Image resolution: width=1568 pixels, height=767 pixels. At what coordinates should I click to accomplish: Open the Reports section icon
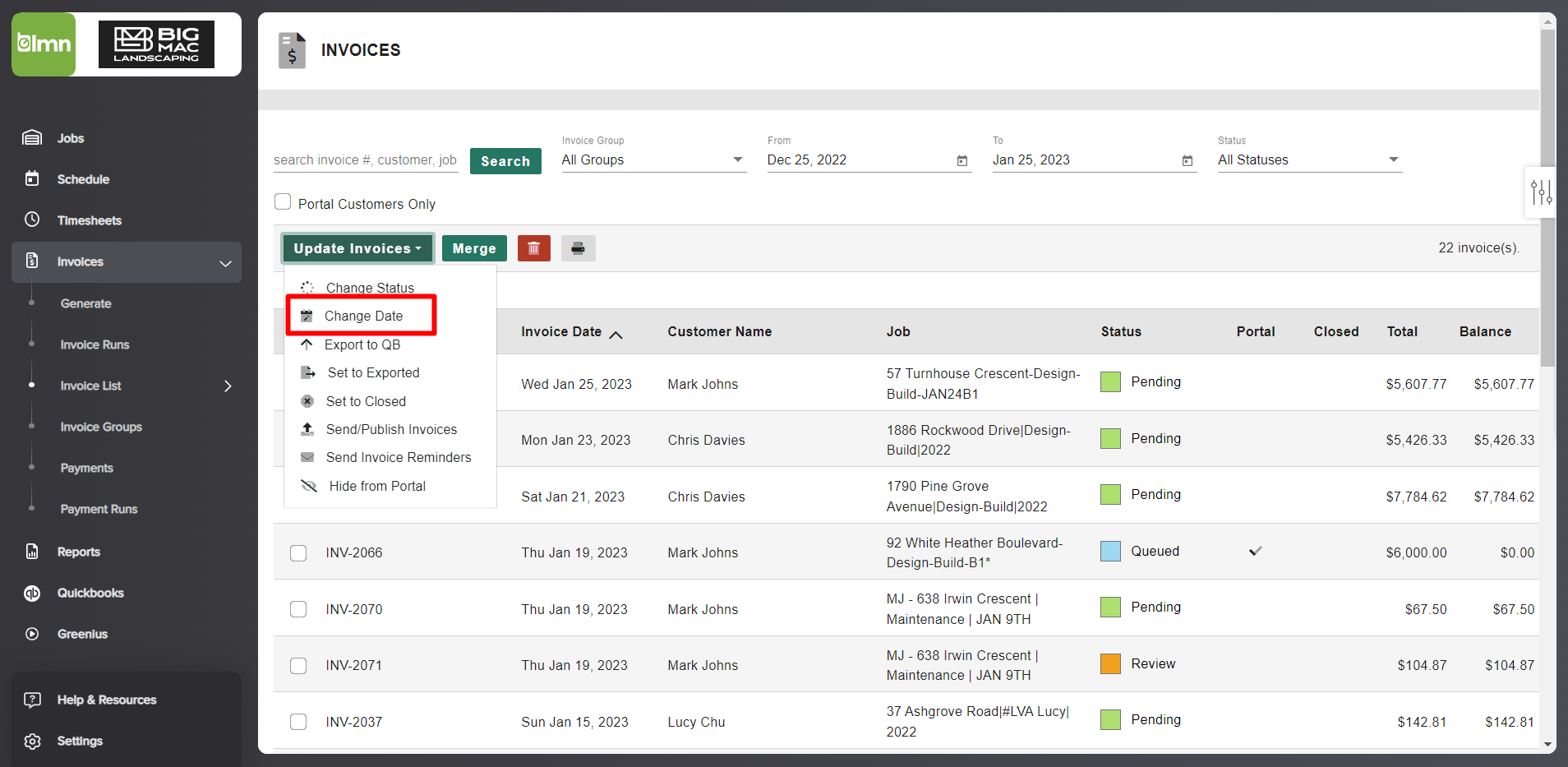click(31, 552)
